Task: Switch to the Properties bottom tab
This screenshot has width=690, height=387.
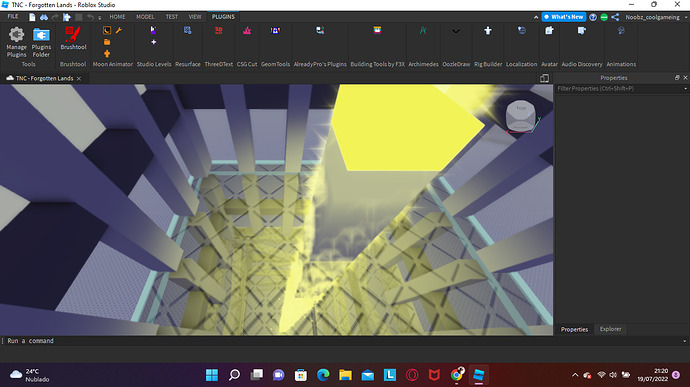Action: 574,329
